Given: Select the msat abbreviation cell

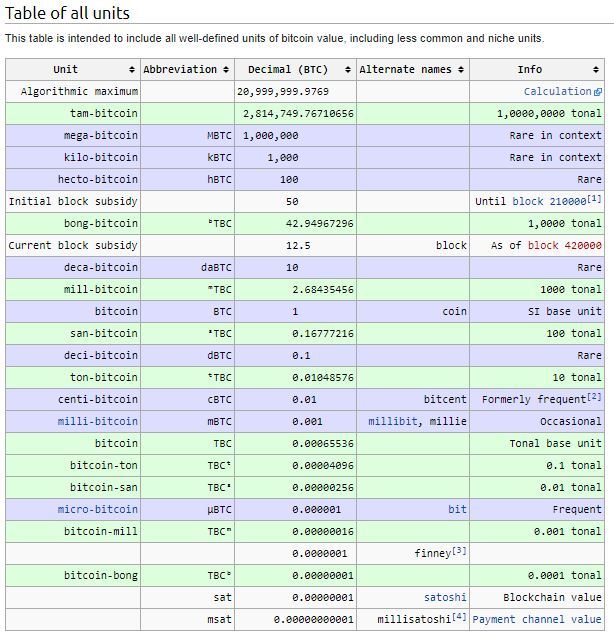Looking at the screenshot, I should pos(188,619).
